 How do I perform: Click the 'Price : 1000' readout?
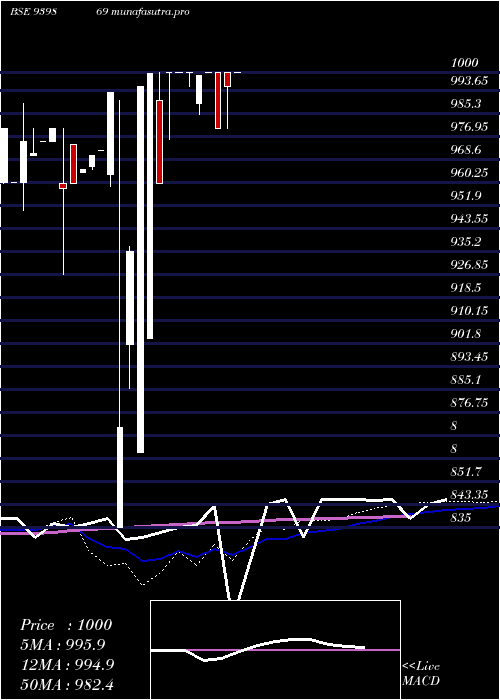pos(66,625)
